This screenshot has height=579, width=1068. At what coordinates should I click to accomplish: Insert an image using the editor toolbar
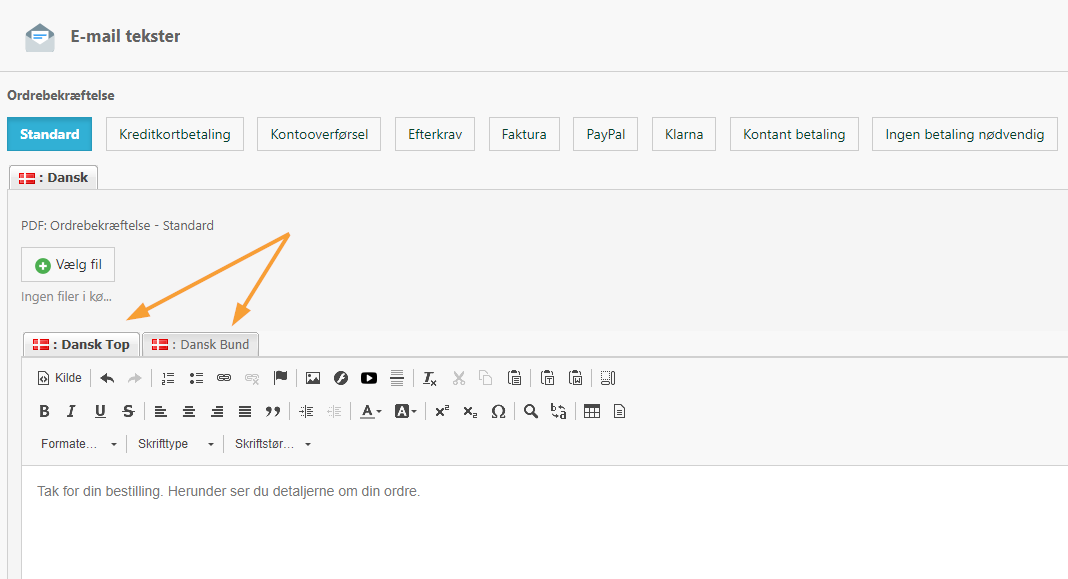point(313,378)
